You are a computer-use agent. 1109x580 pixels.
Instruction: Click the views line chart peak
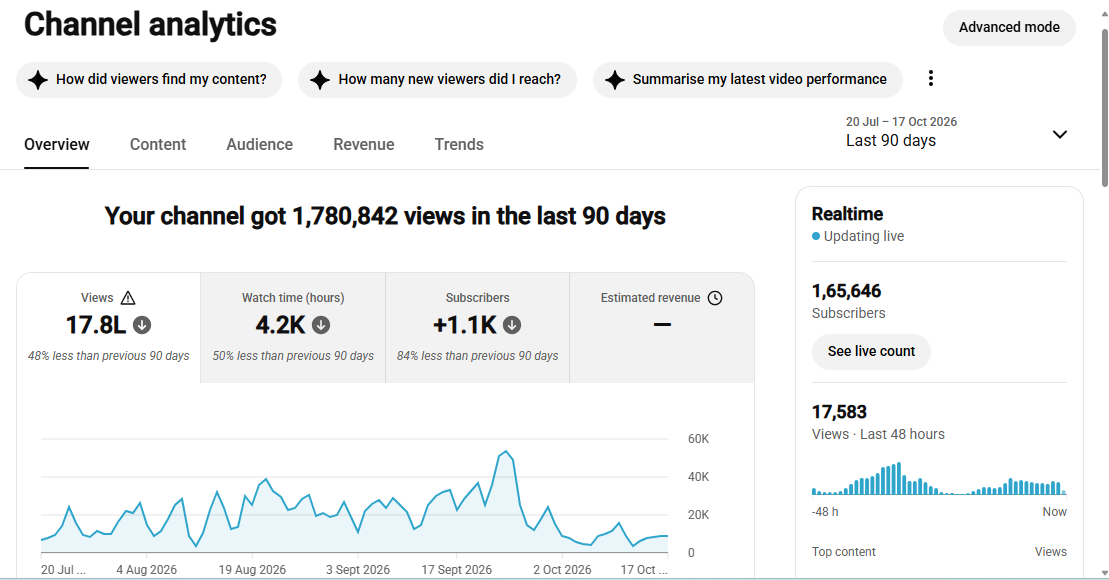506,452
